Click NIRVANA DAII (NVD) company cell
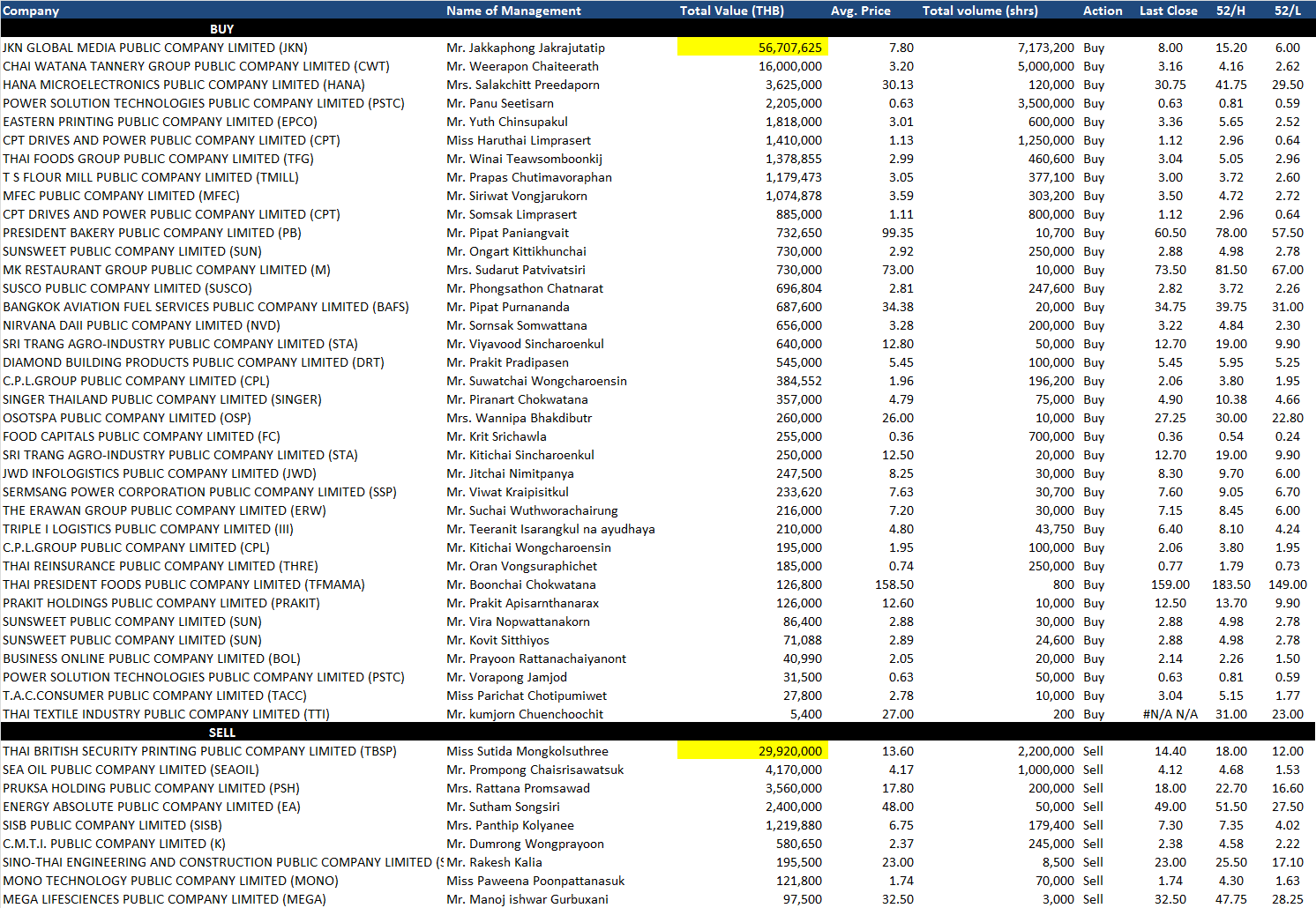This screenshot has height=908, width=1316. [141, 325]
